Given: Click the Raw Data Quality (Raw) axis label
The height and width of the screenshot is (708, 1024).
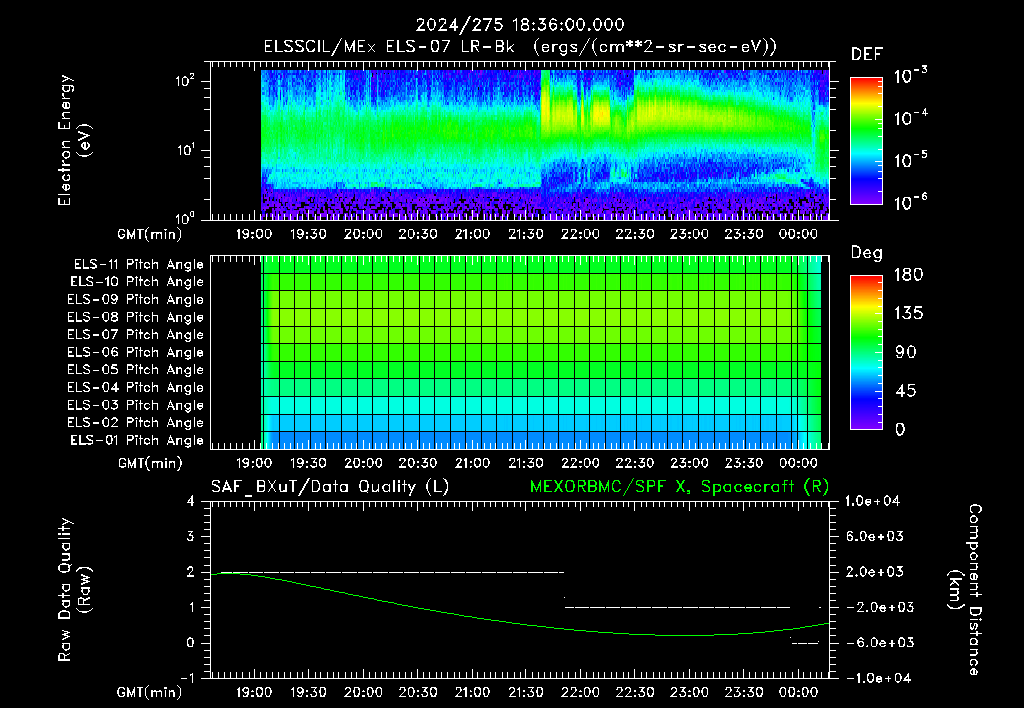Looking at the screenshot, I should pyautogui.click(x=74, y=590).
